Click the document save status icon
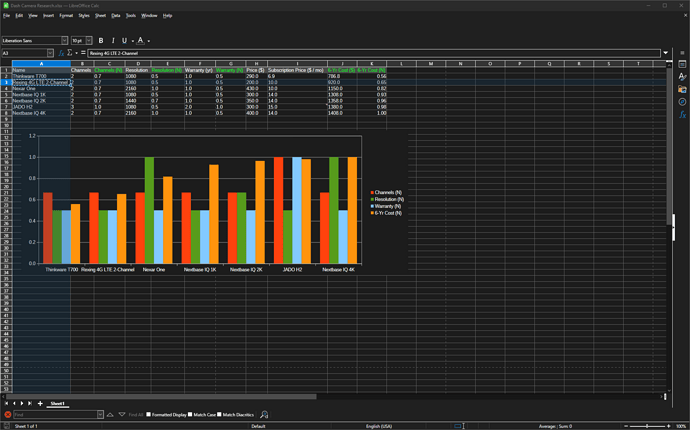This screenshot has width=690, height=430. (6, 426)
